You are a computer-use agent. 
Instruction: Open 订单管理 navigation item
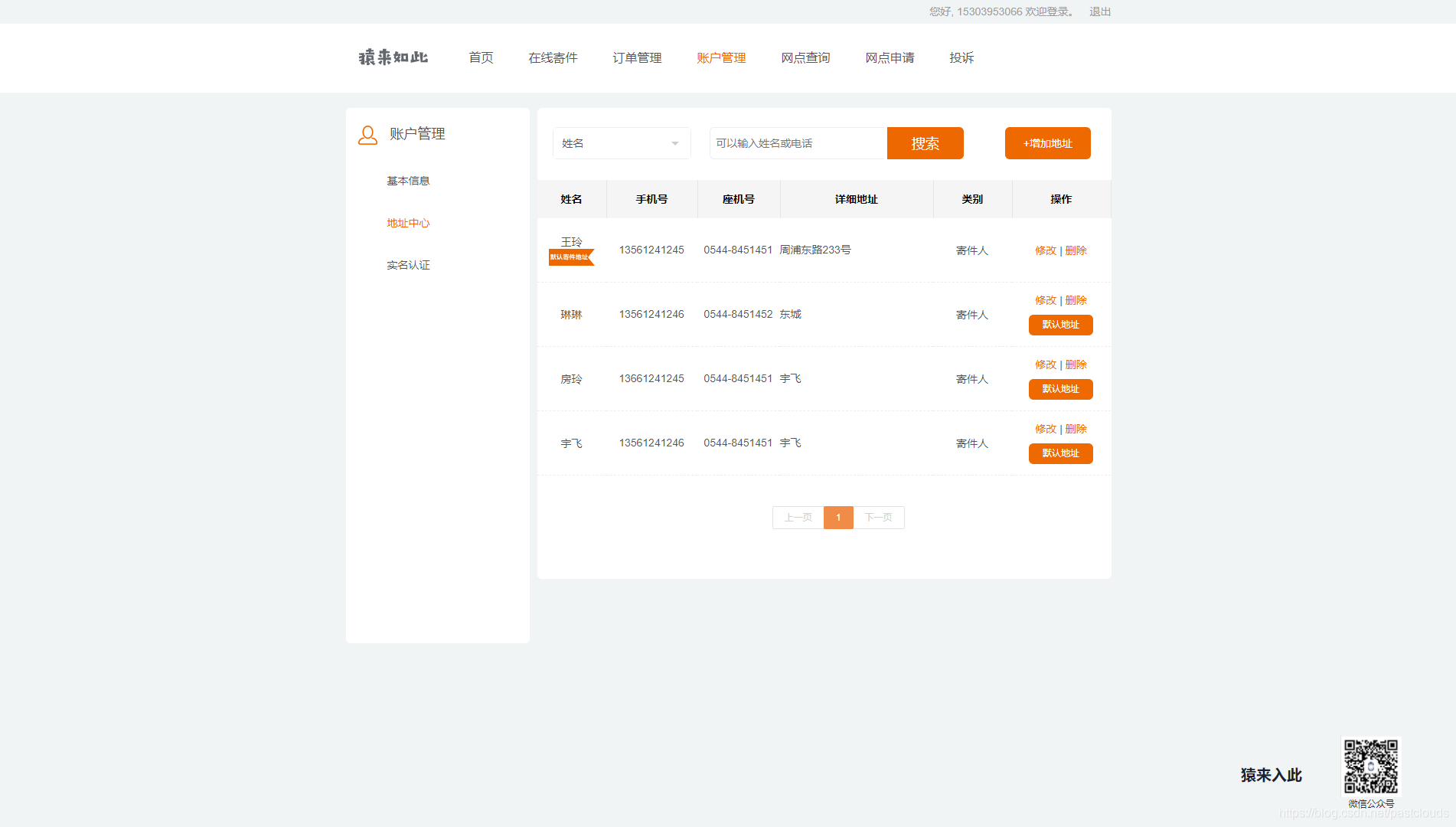tap(637, 57)
